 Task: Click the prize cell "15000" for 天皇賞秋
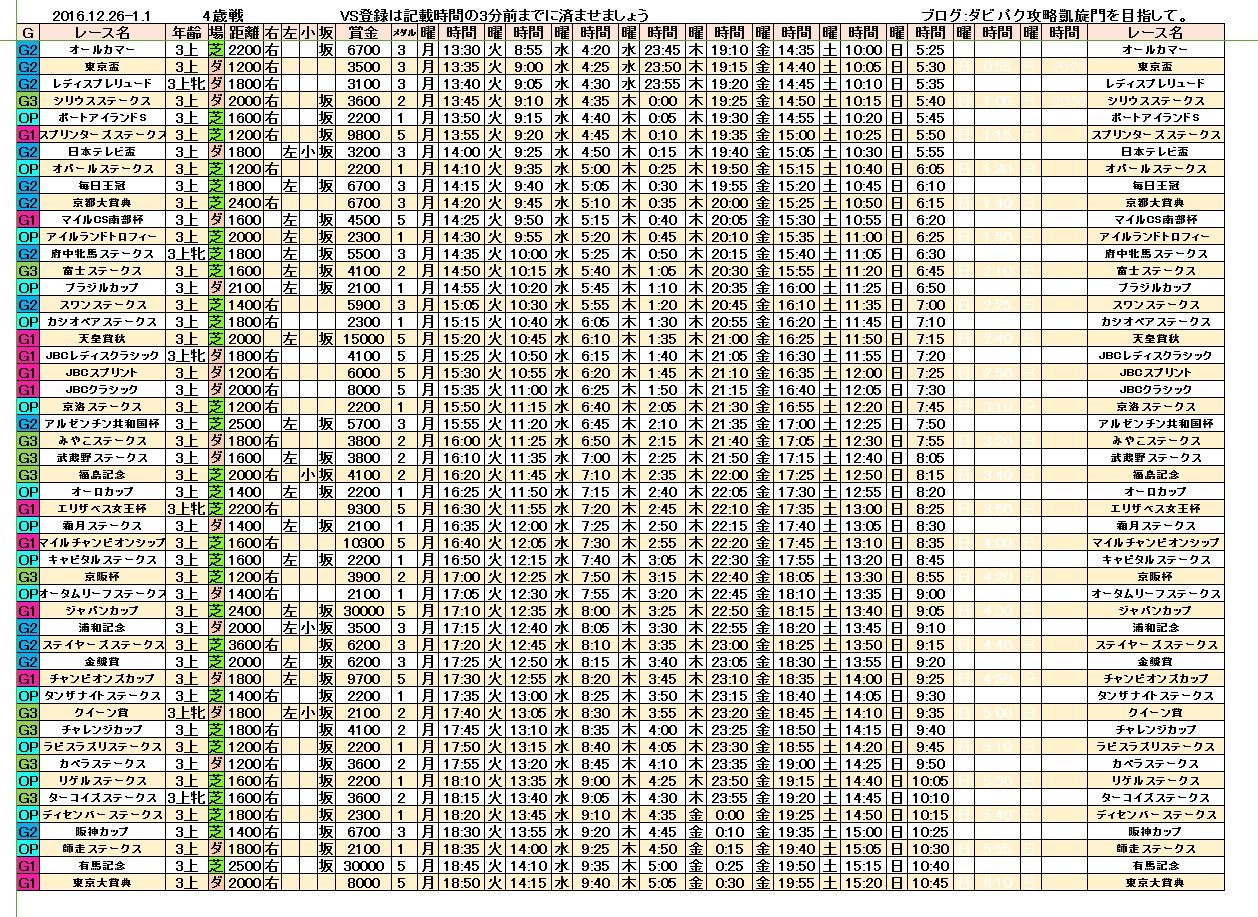point(363,338)
